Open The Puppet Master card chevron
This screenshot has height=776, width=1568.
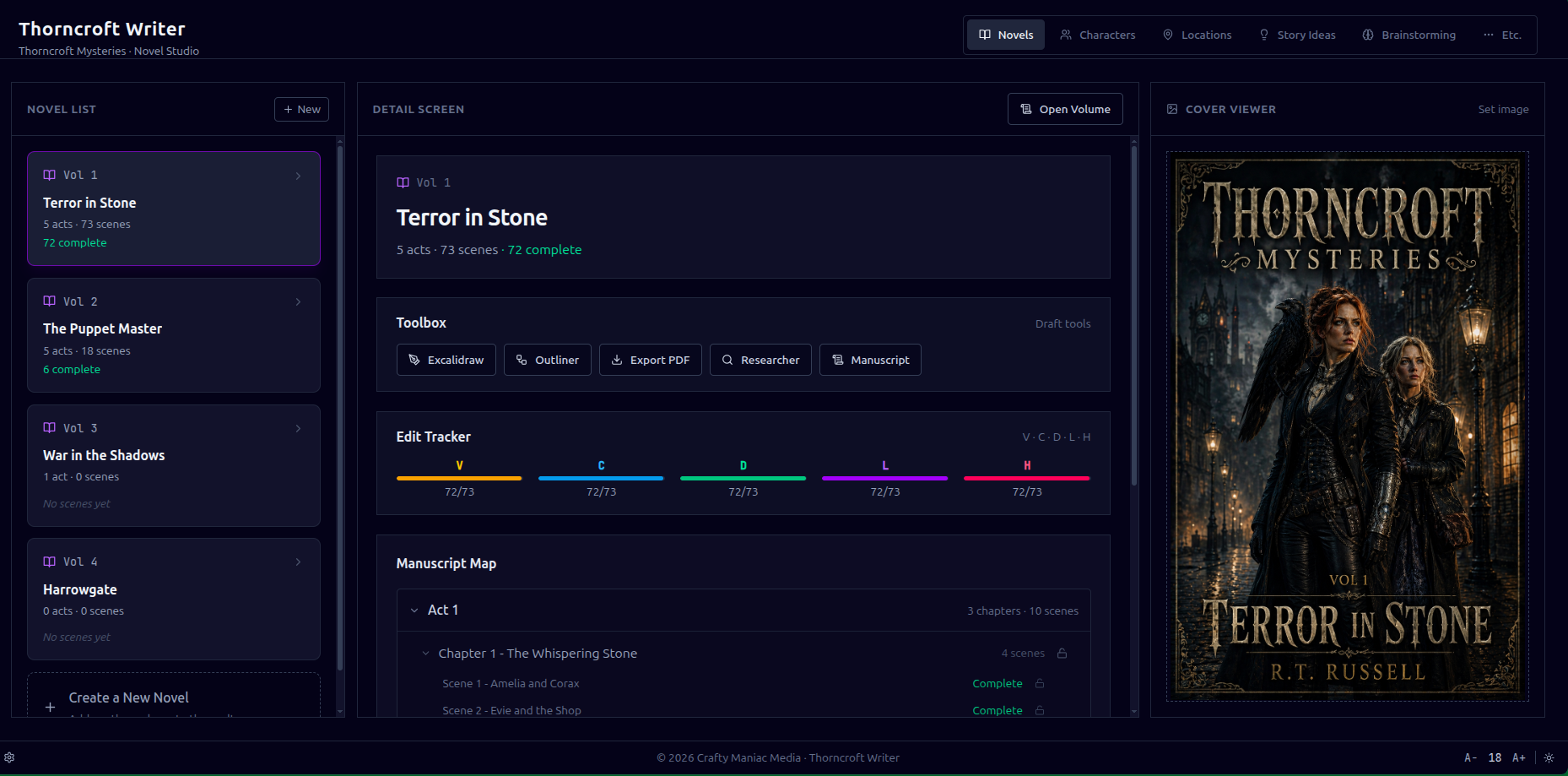click(x=298, y=302)
